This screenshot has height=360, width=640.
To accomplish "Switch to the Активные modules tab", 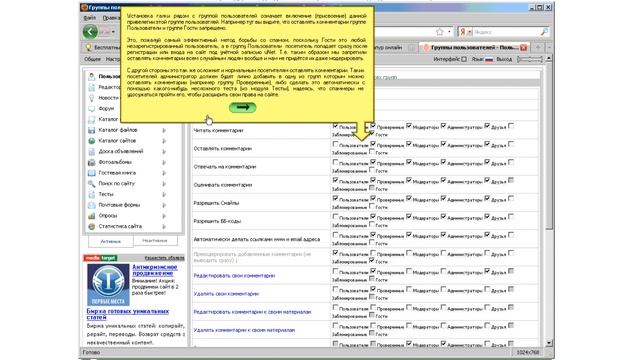I will (111, 241).
